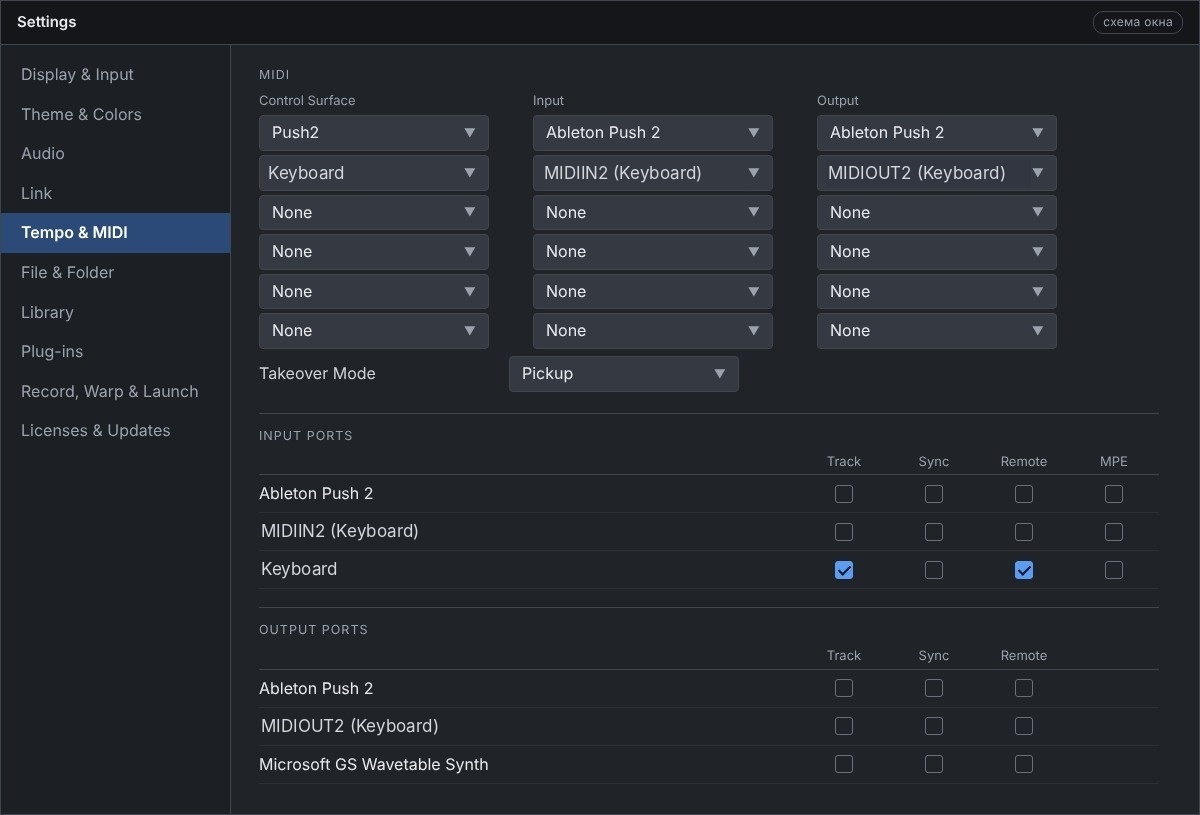
Task: Expand the Ableton Push 2 output dropdown
Action: point(936,133)
